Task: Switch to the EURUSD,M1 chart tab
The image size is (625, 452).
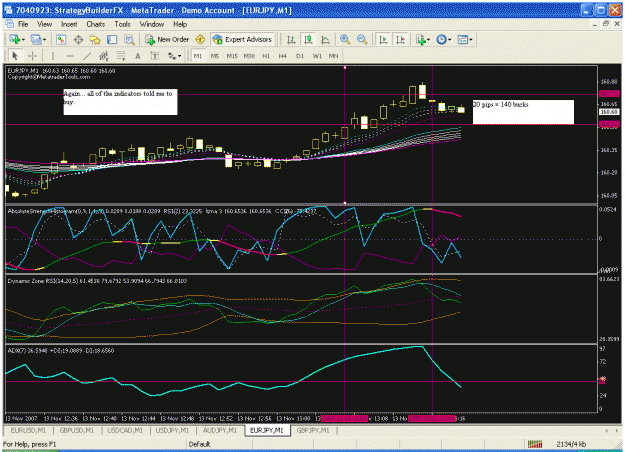Action: pyautogui.click(x=28, y=430)
